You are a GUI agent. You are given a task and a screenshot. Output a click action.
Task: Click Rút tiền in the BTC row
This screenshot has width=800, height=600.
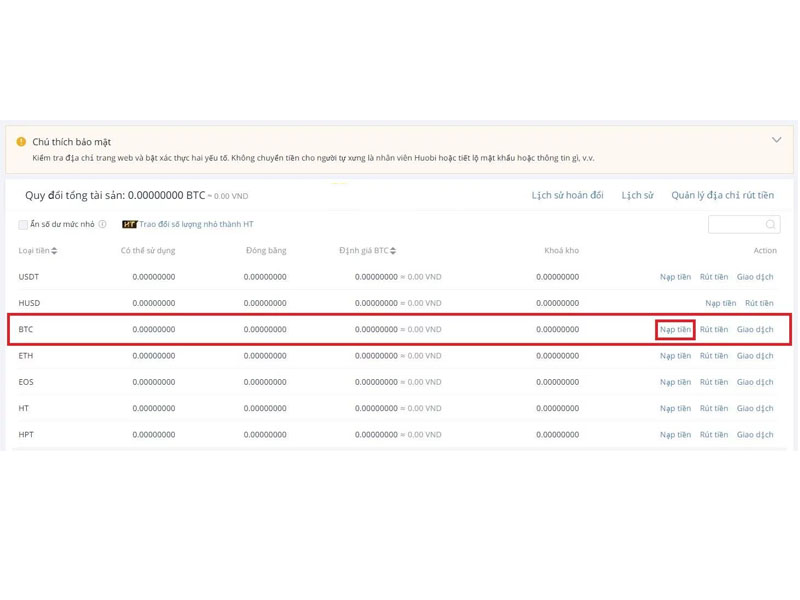coord(714,330)
